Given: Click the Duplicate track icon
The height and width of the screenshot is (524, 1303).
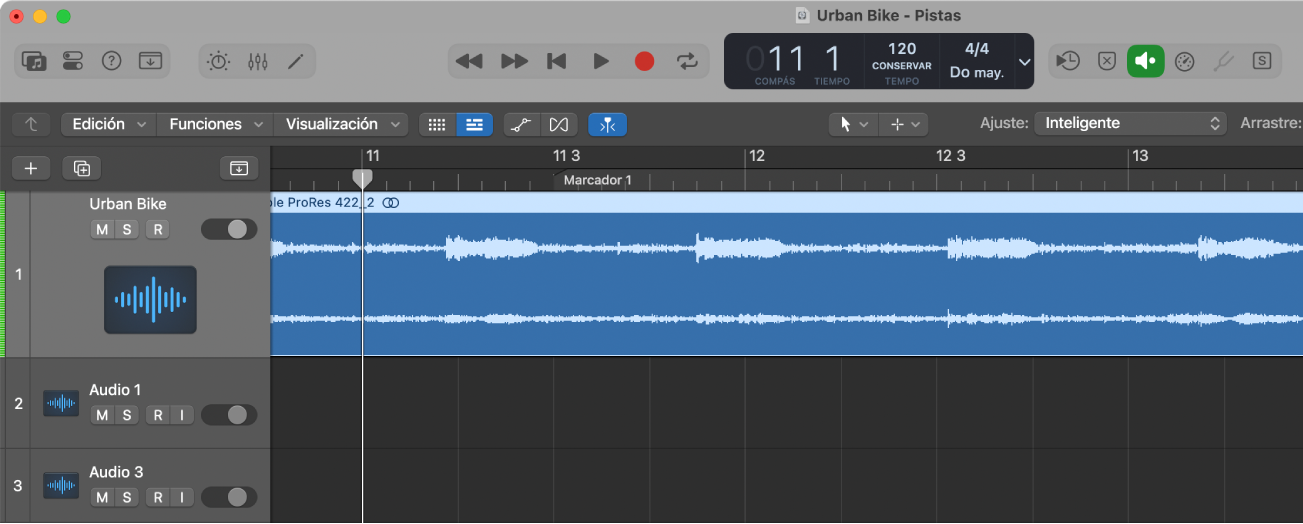Looking at the screenshot, I should point(82,168).
